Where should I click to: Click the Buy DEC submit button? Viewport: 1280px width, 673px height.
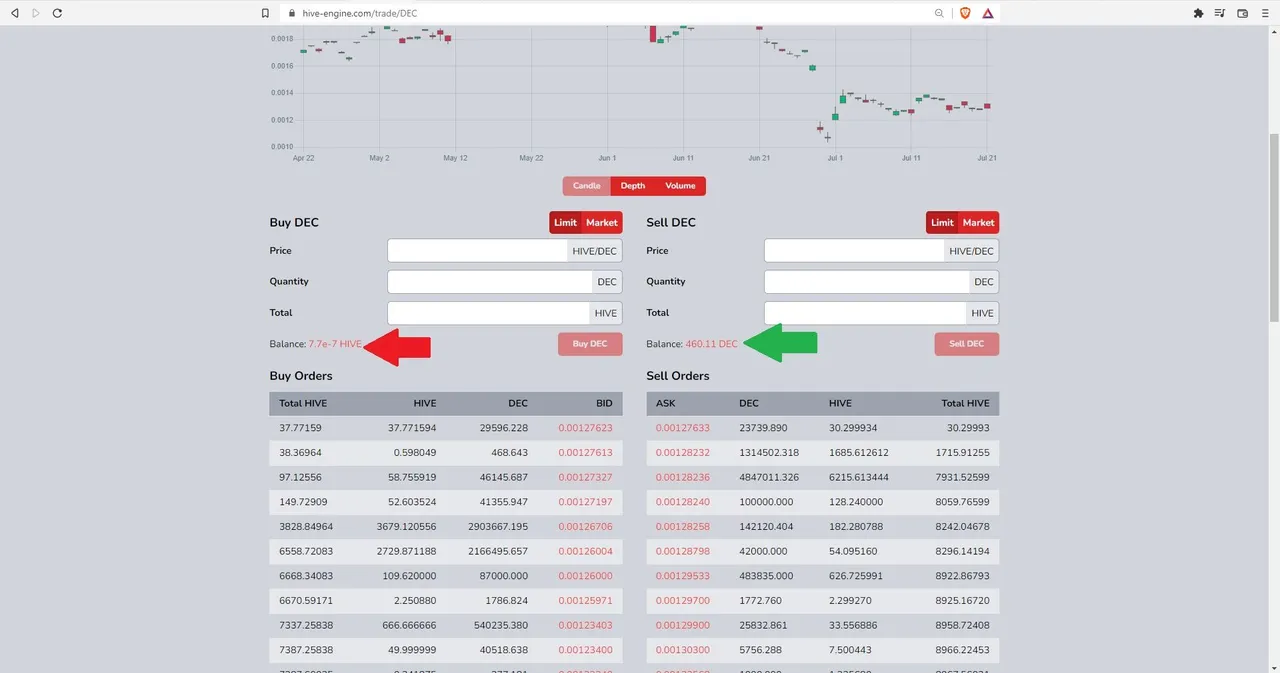click(x=590, y=344)
